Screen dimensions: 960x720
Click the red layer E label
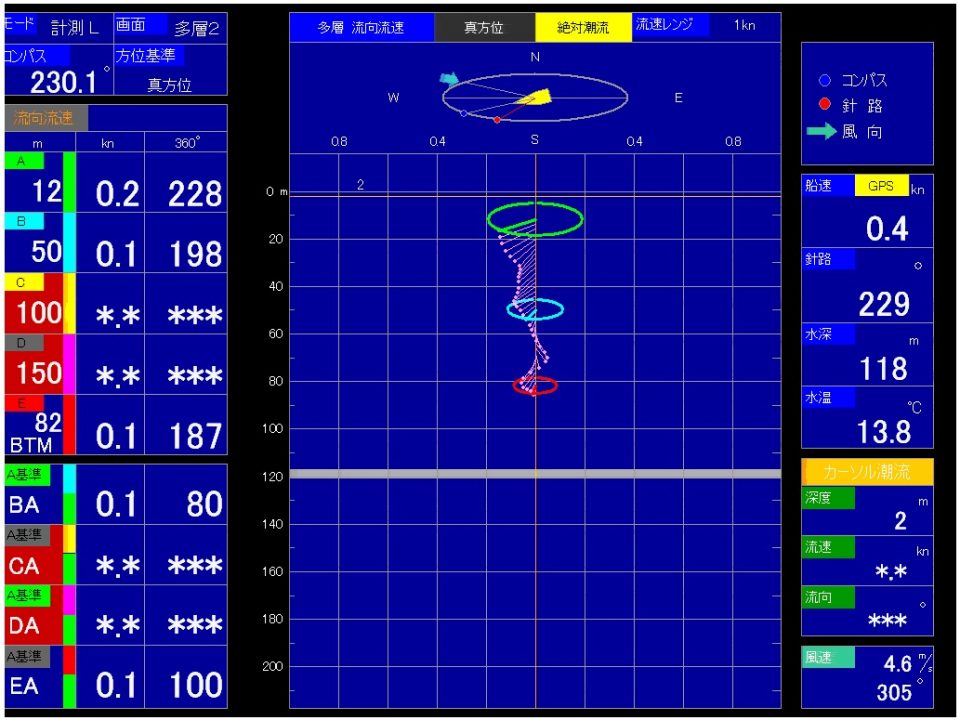pos(24,403)
